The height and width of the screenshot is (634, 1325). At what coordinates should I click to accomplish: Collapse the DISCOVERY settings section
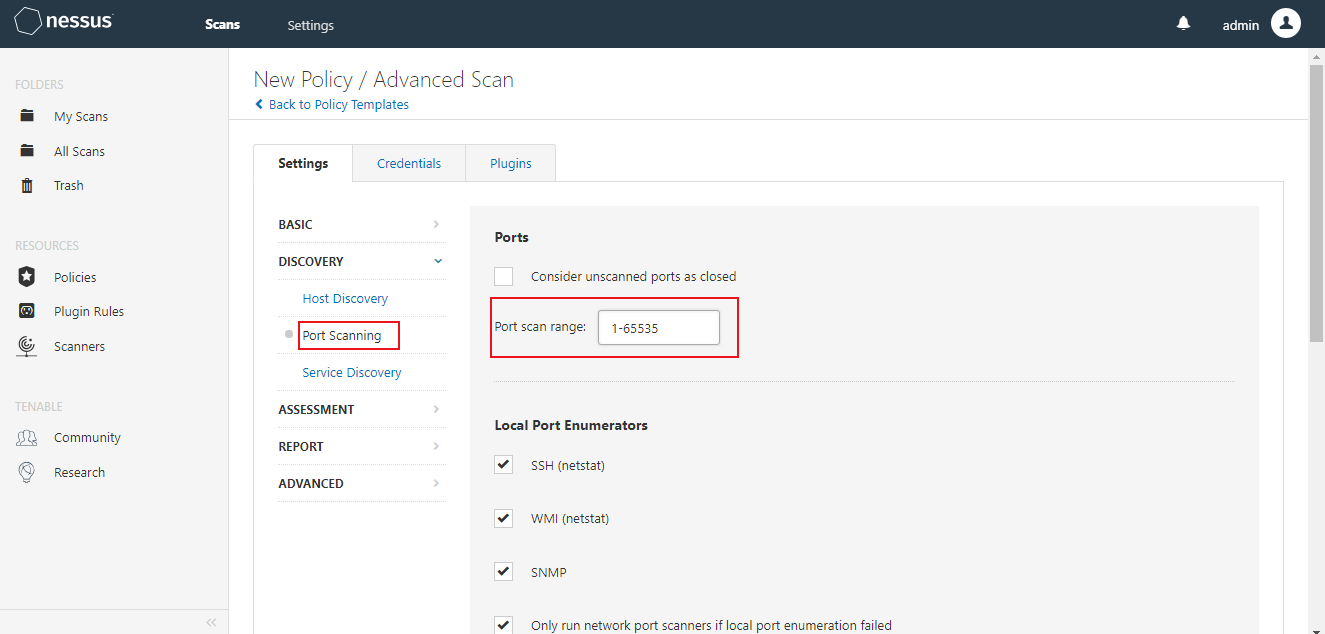tap(437, 262)
